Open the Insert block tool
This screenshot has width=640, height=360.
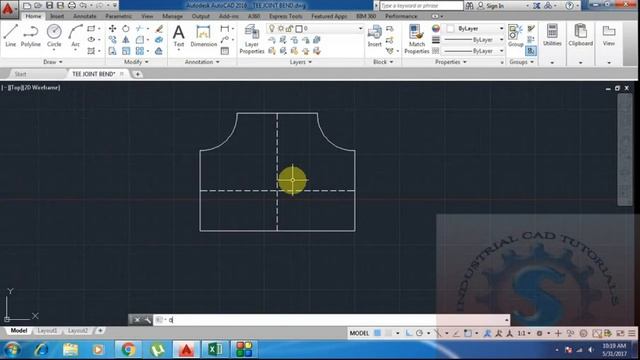tap(374, 36)
